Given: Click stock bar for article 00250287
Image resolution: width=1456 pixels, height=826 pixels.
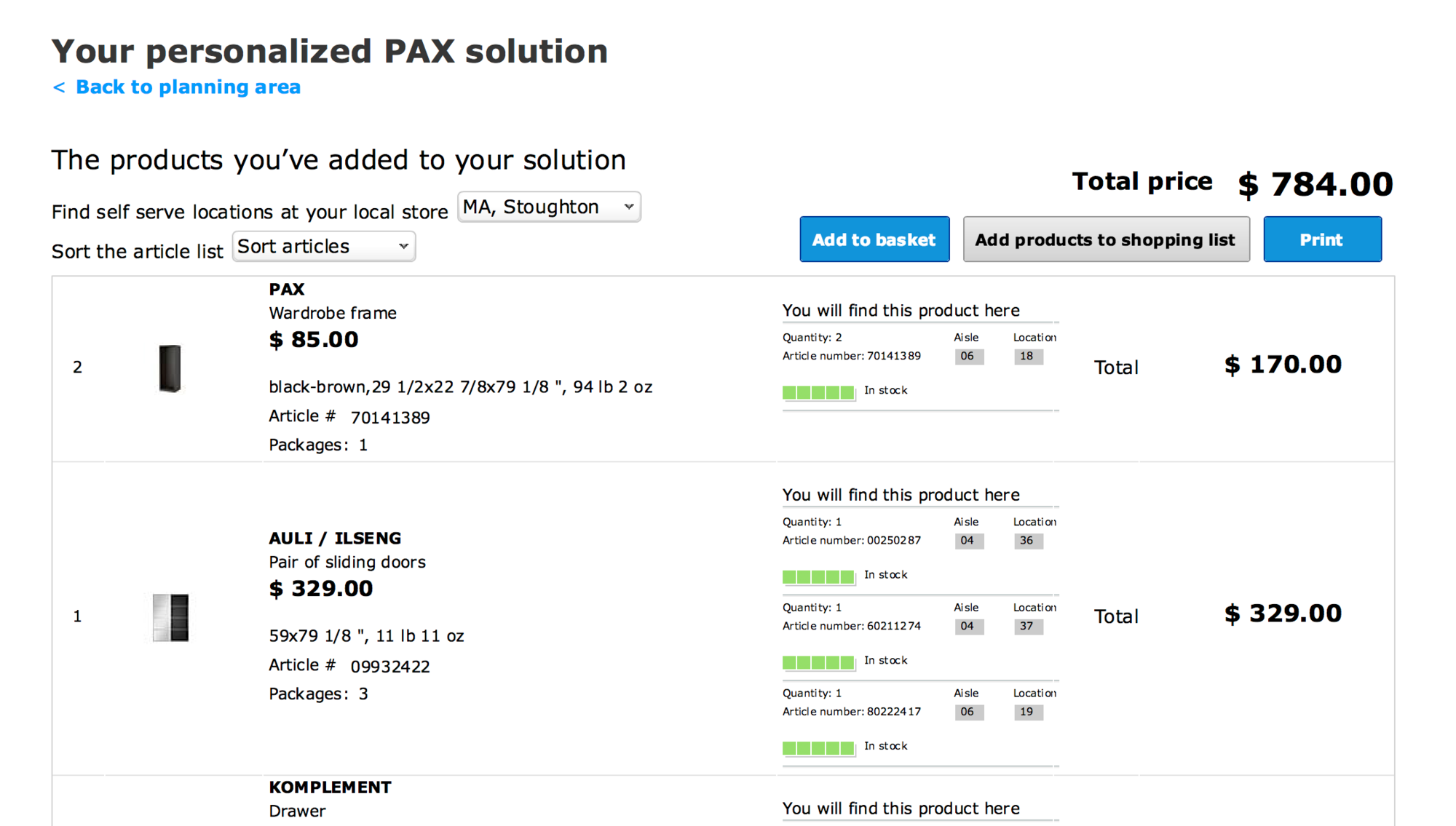Looking at the screenshot, I should click(x=818, y=576).
